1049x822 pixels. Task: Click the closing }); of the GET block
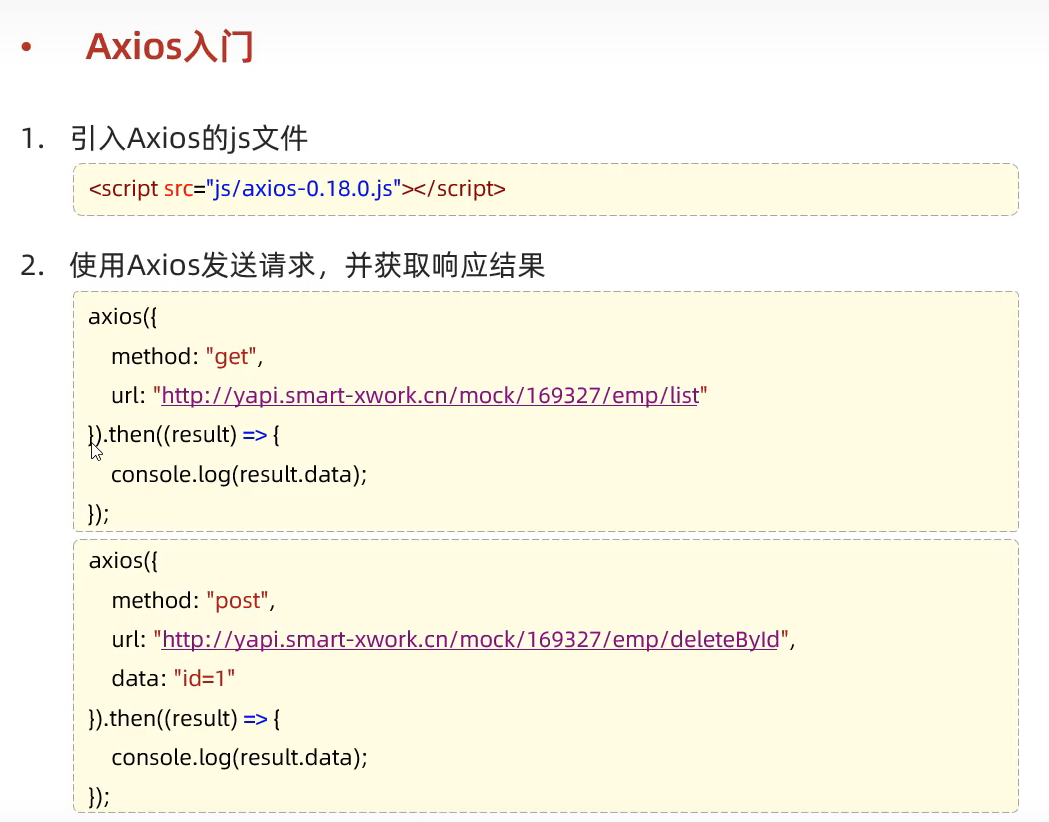(99, 513)
